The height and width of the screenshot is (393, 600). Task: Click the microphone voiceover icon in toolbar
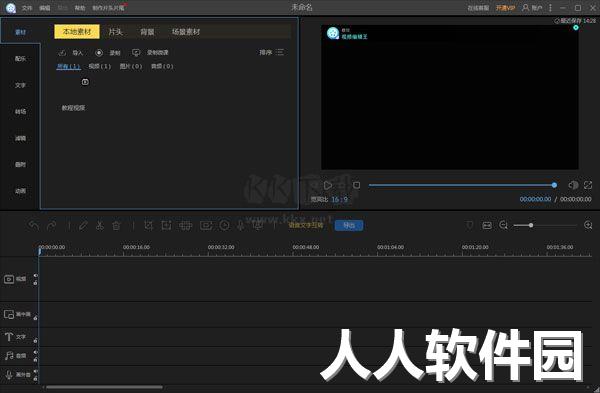tap(241, 225)
